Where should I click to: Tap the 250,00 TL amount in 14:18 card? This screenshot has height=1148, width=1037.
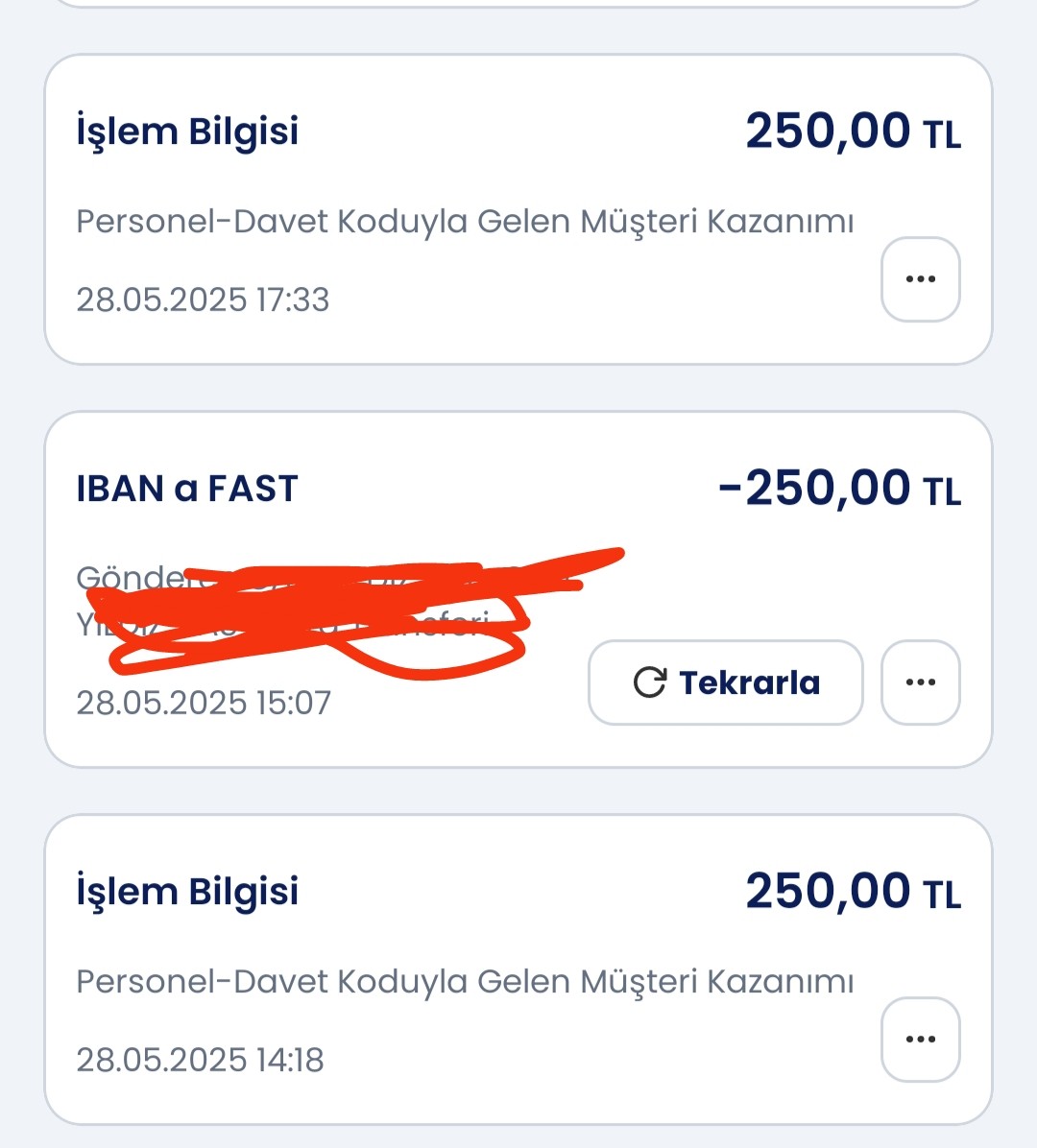(854, 891)
